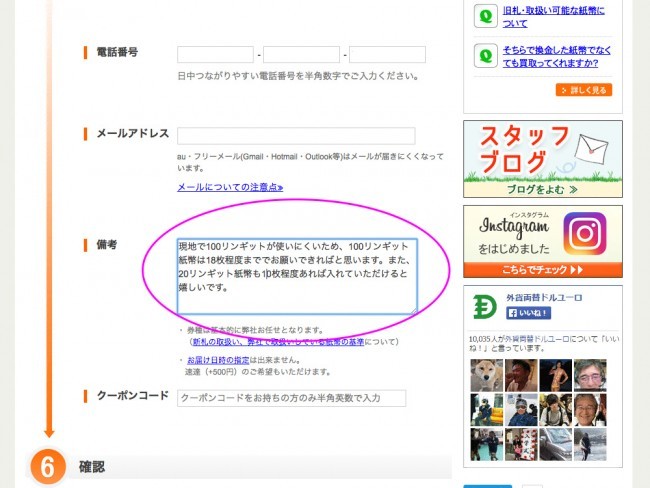Click the middle phone number field
This screenshot has width=650, height=488.
301,54
